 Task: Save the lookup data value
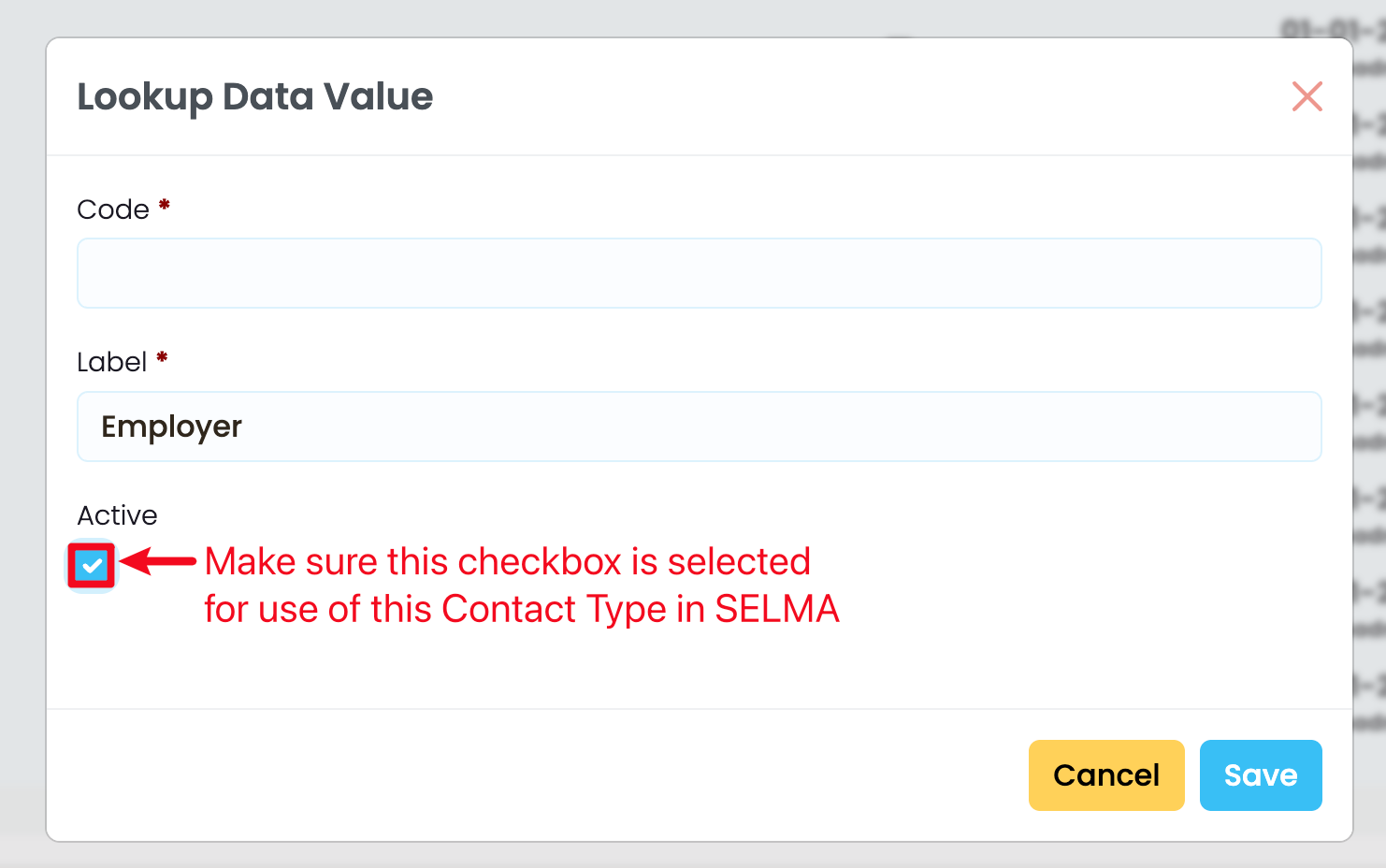tap(1260, 775)
